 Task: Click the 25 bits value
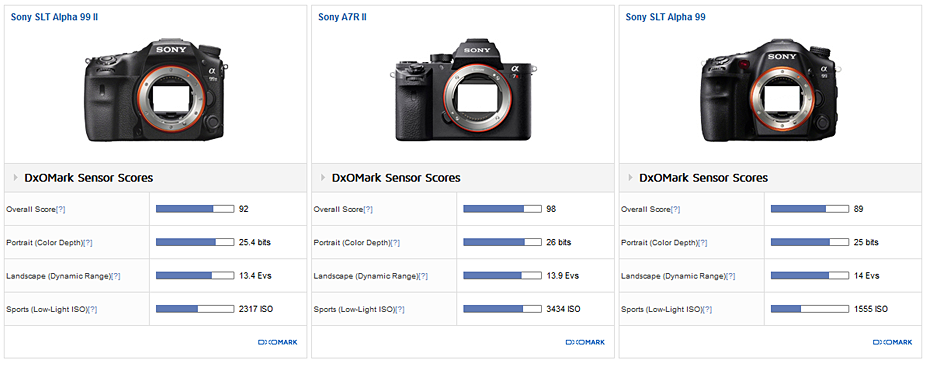(866, 242)
